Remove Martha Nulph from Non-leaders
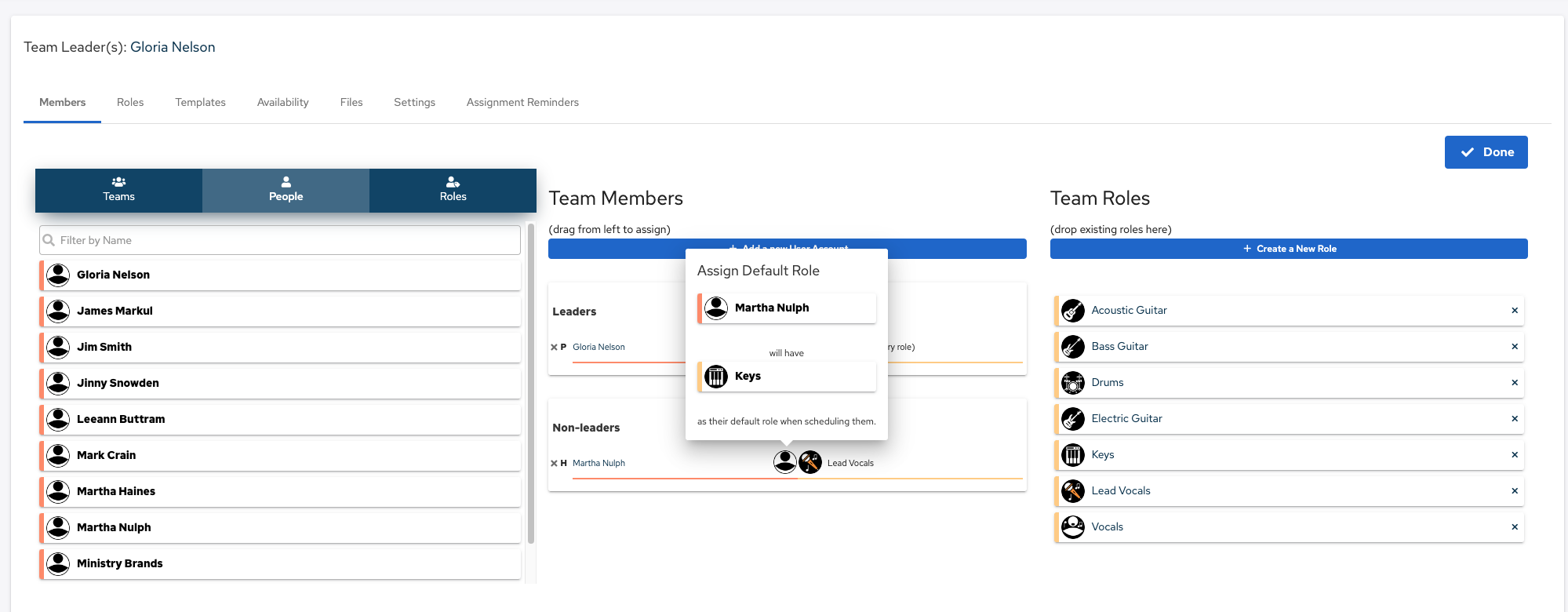 554,464
